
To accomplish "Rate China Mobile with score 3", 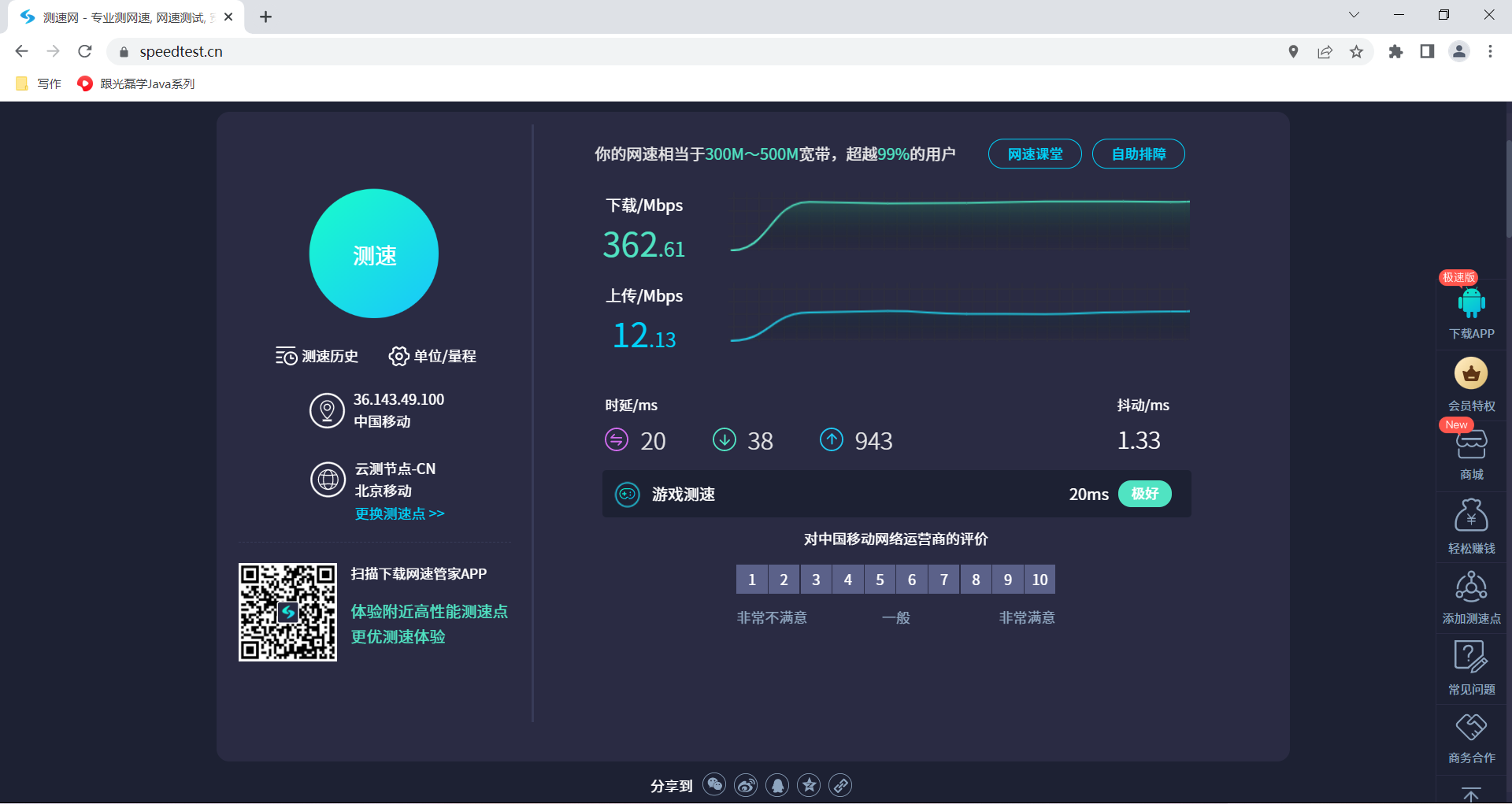I will [x=816, y=580].
